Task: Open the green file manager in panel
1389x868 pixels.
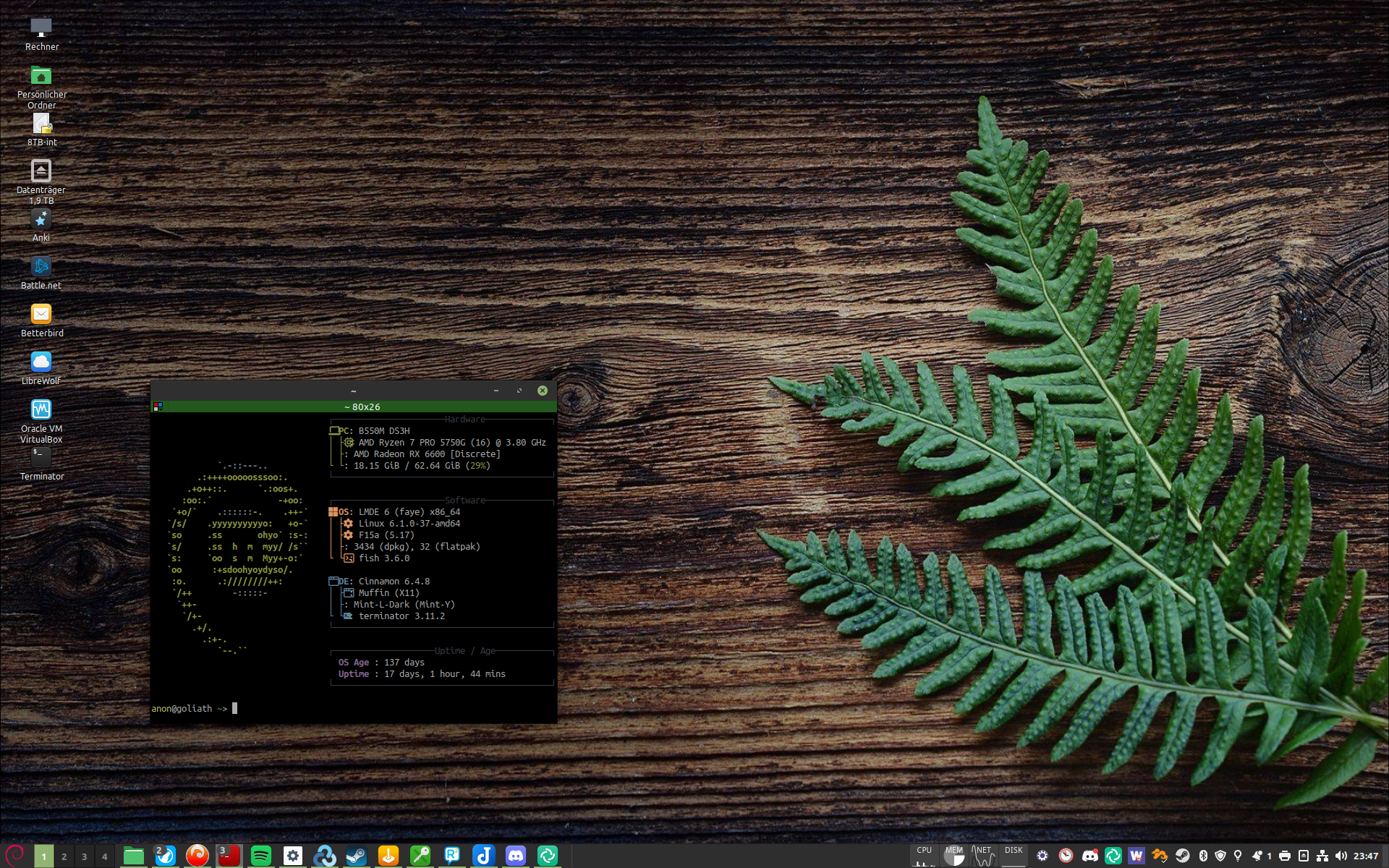Action: 134,856
